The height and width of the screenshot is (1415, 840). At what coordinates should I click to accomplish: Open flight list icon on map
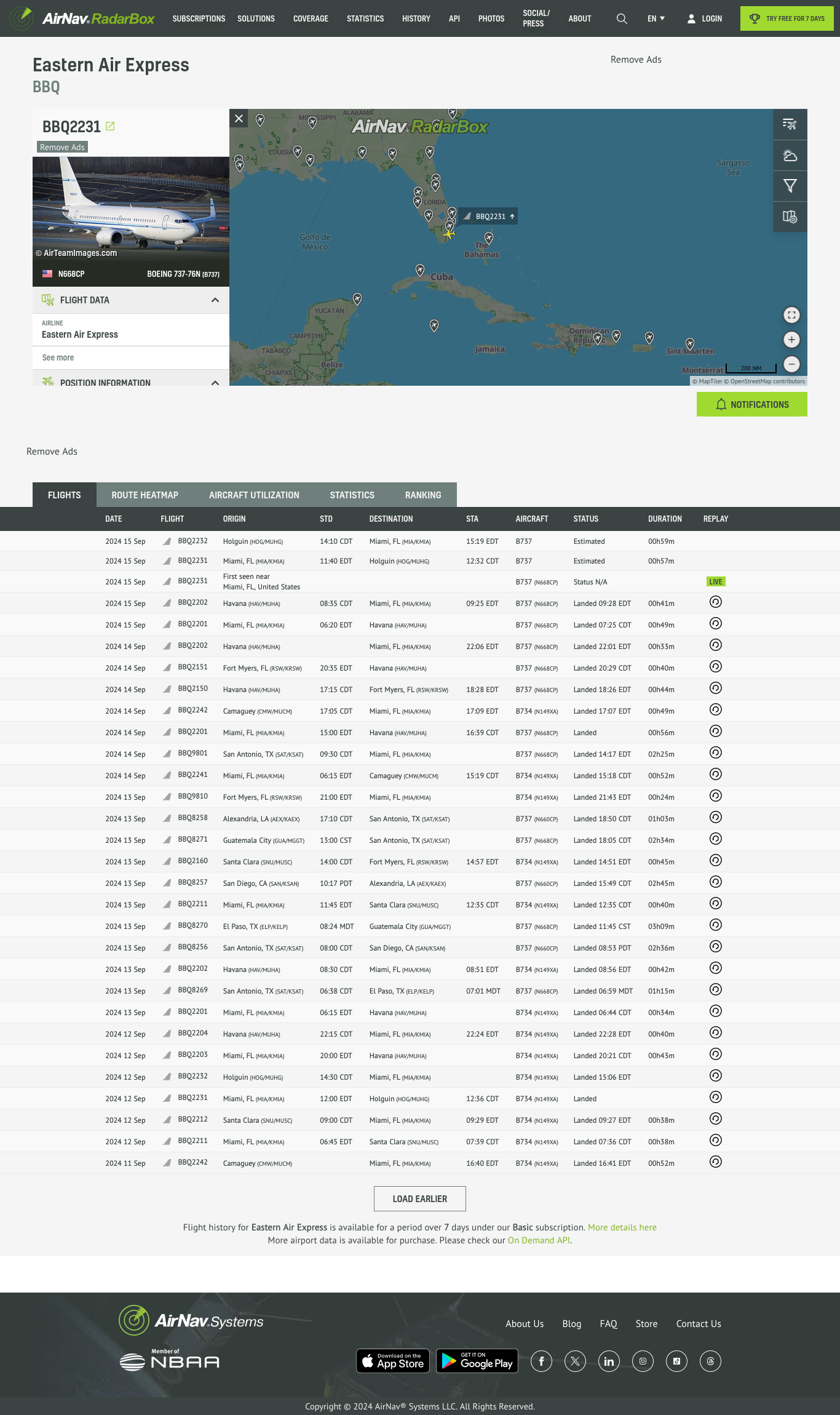[x=790, y=124]
